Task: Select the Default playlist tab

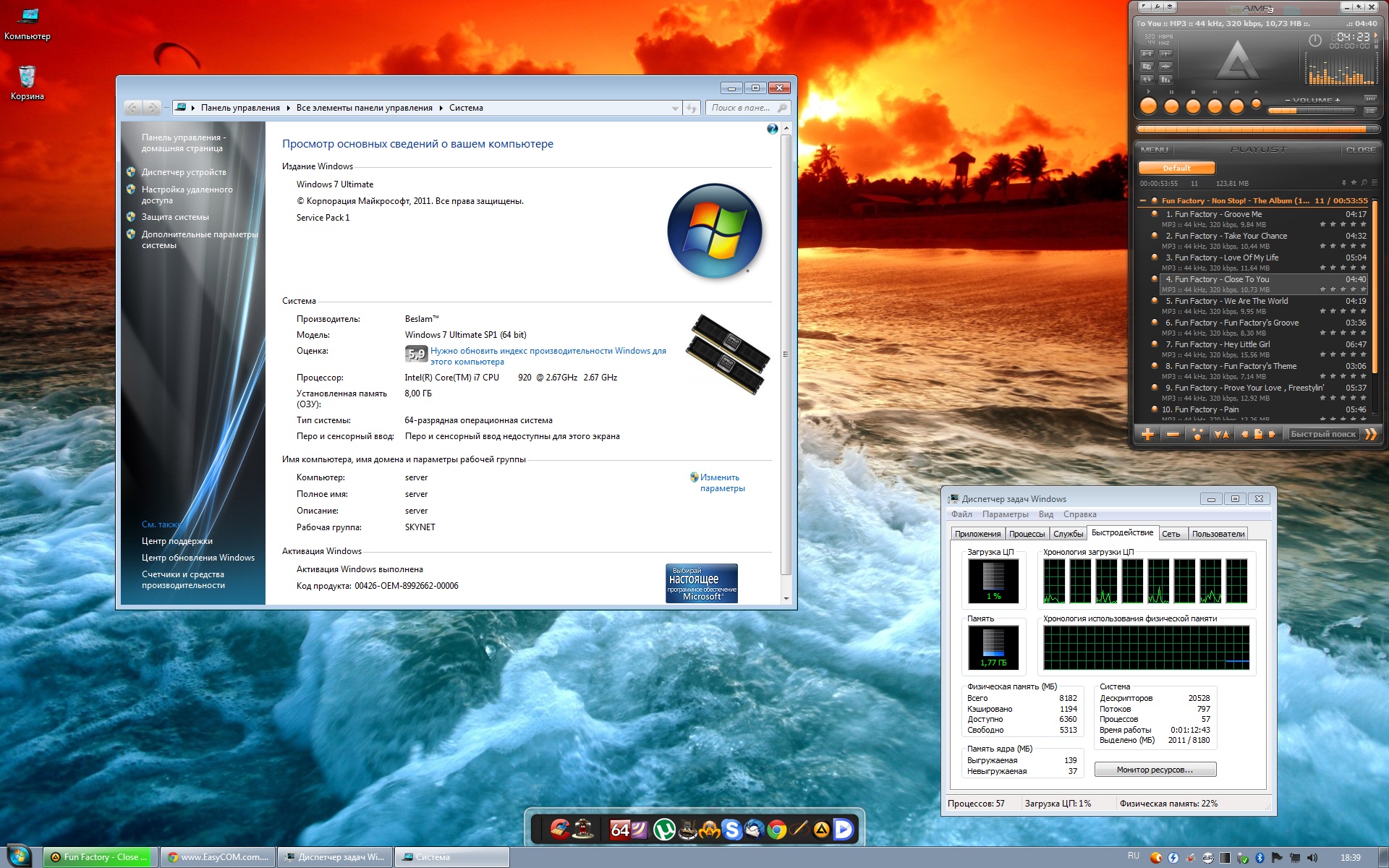Action: point(1176,168)
